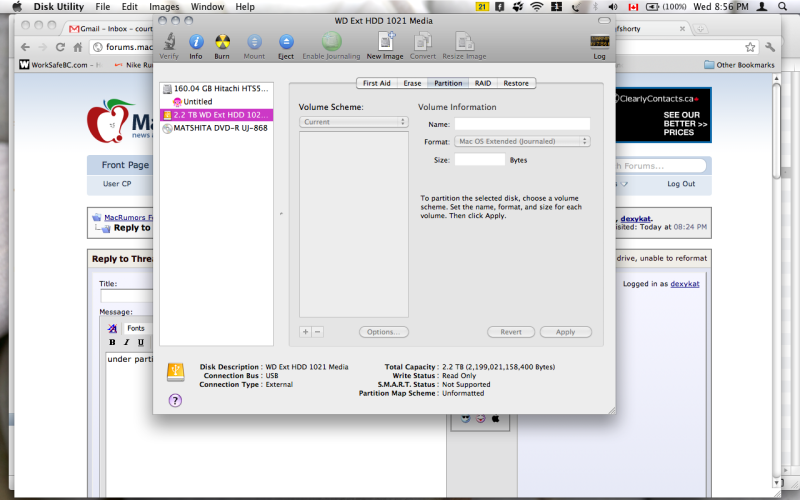Toggle bold in message editor
The height and width of the screenshot is (500, 800).
click(112, 342)
